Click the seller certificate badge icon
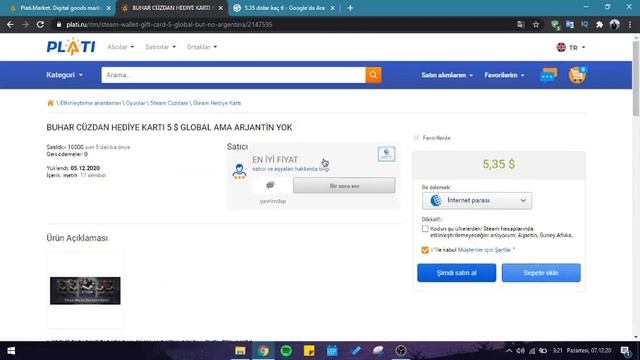 (386, 154)
